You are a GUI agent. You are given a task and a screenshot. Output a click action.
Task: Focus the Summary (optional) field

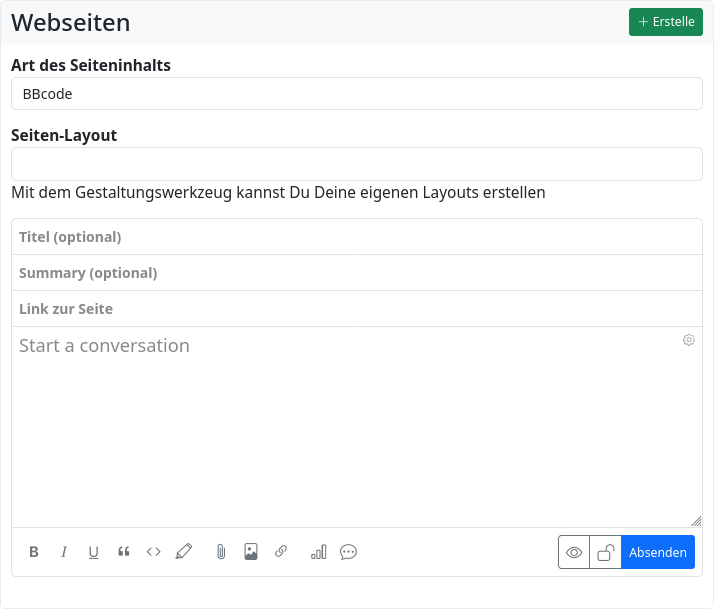point(357,273)
